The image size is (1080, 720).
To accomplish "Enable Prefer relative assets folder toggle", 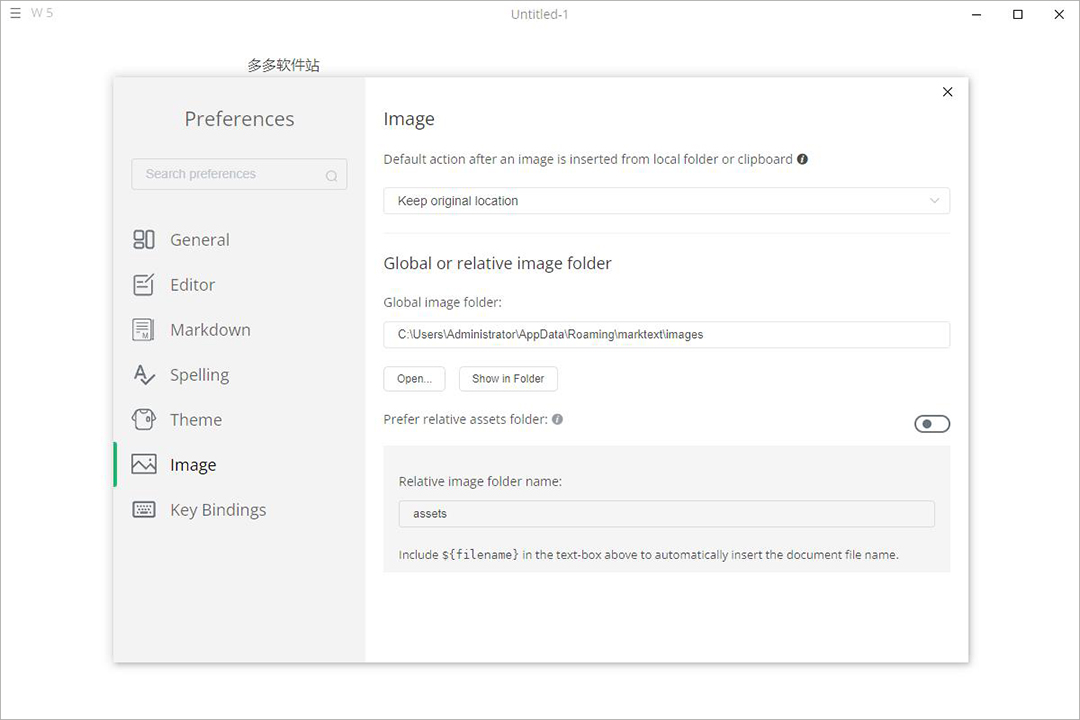I will pos(932,424).
